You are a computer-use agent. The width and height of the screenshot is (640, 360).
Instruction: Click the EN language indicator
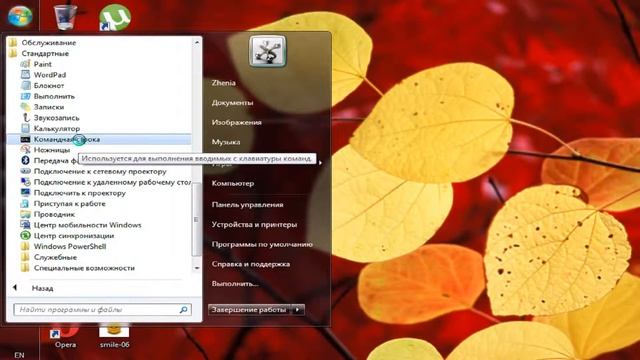[19, 355]
